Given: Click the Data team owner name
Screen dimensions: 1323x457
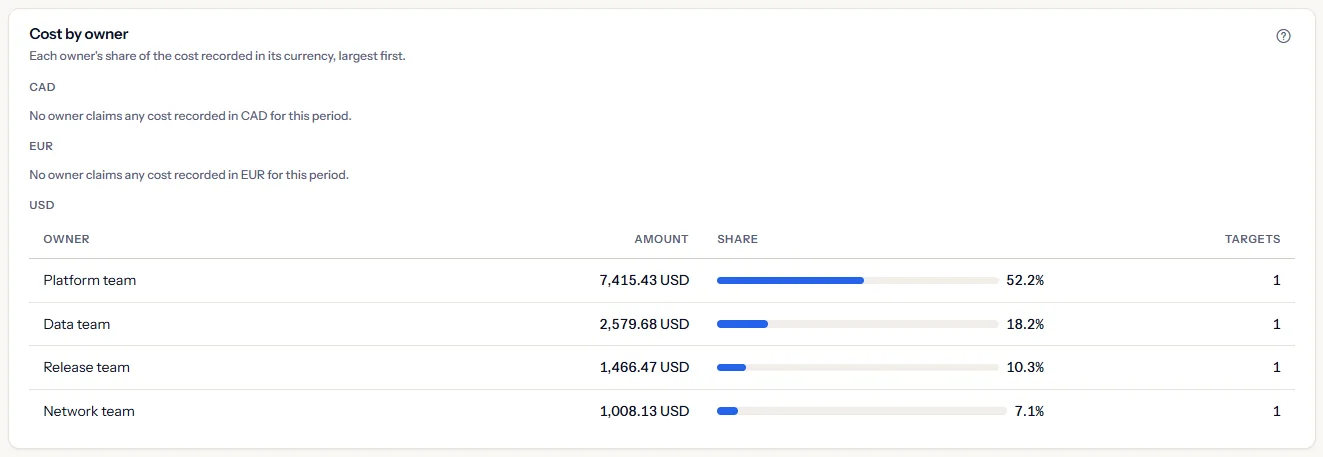Looking at the screenshot, I should point(77,325).
